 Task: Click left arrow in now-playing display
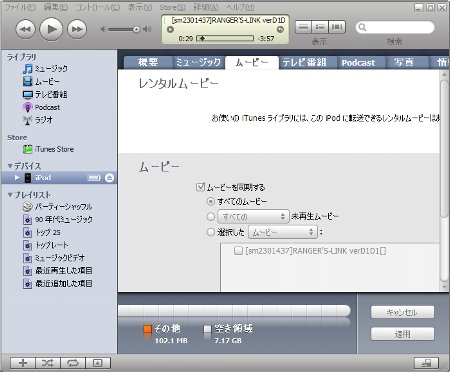170,30
